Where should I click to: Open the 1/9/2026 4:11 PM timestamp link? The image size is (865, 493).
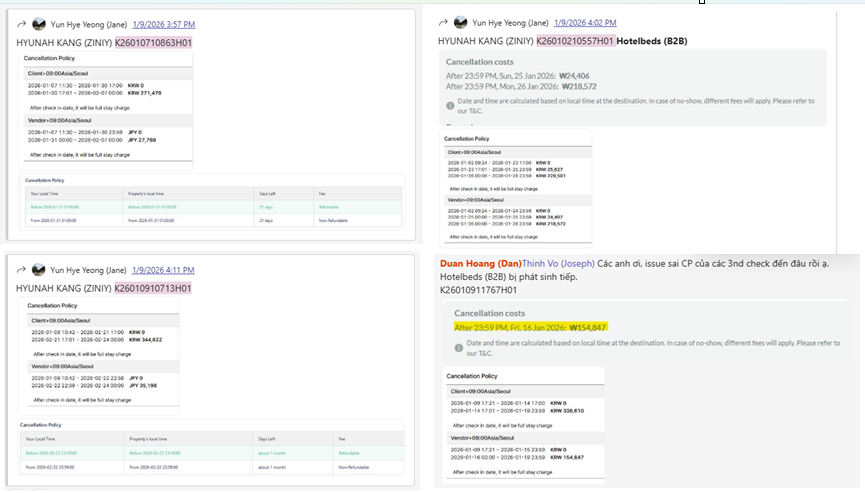coord(163,270)
